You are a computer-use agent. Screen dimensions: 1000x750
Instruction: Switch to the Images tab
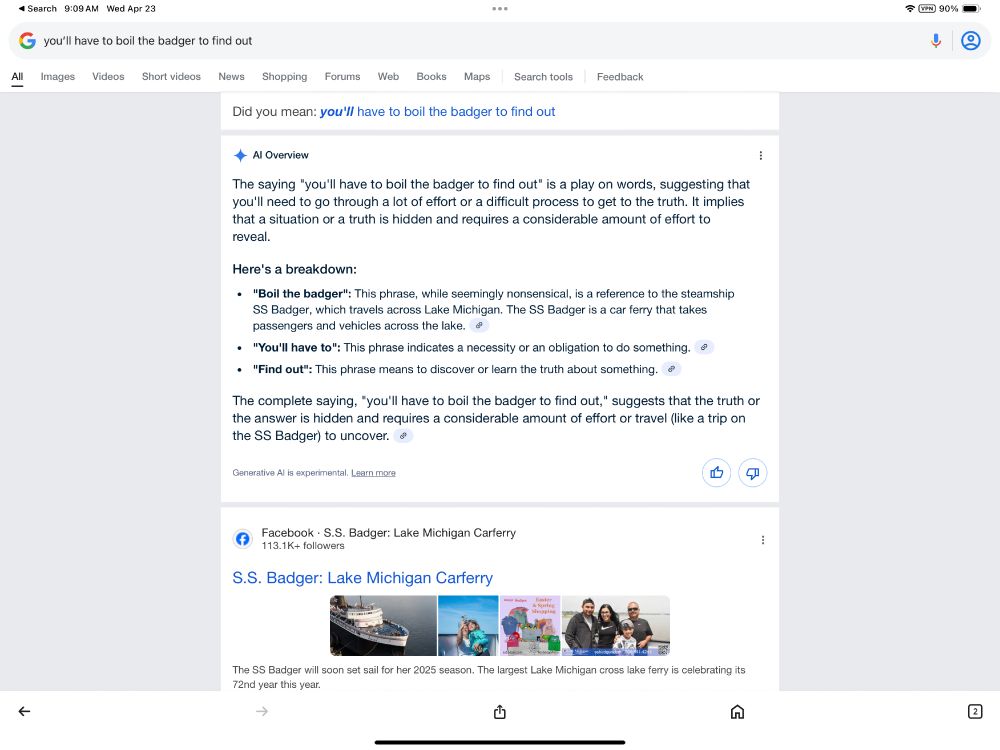[x=57, y=77]
